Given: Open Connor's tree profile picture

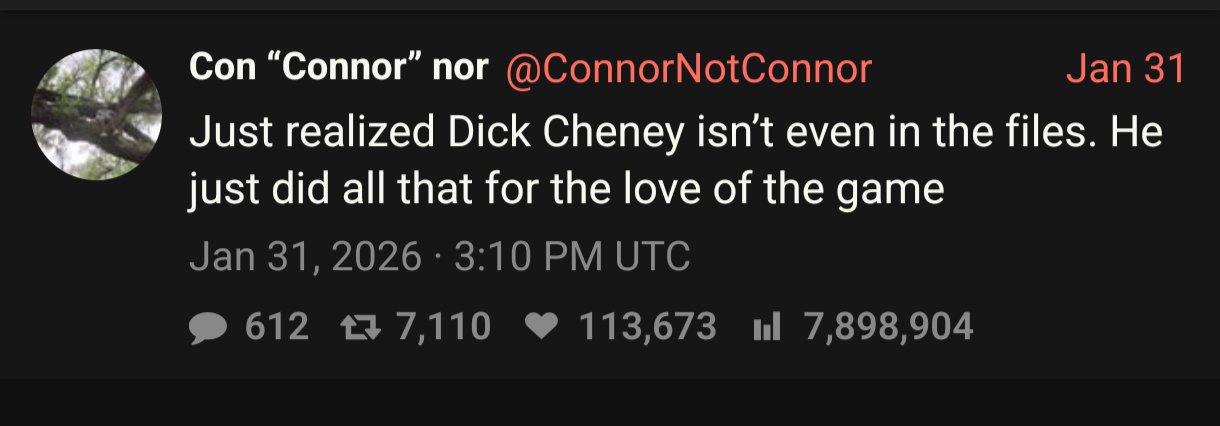Looking at the screenshot, I should click(x=97, y=115).
